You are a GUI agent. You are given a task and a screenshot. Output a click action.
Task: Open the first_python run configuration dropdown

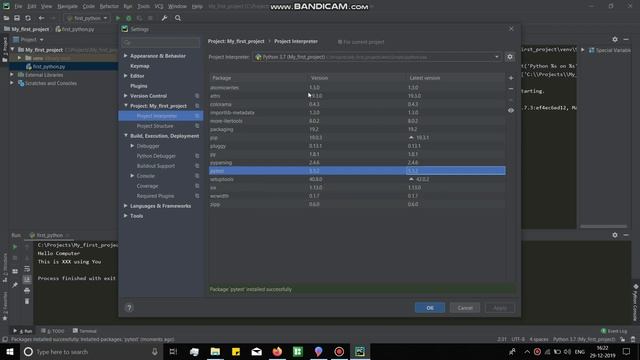point(87,18)
